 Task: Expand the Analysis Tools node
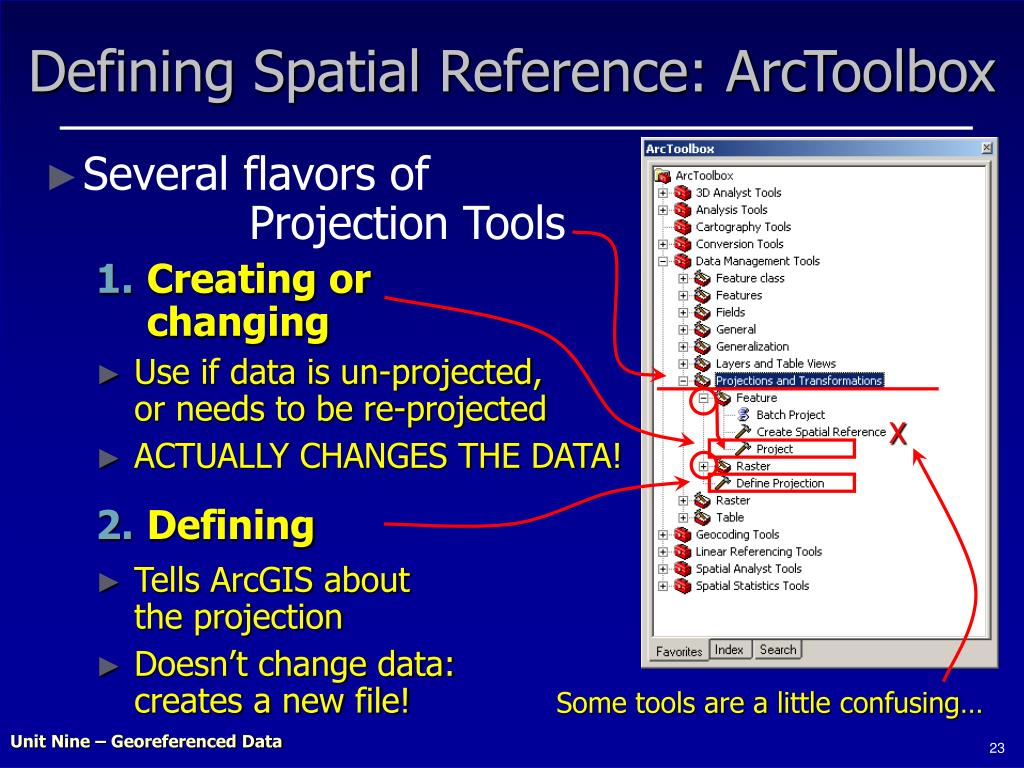pyautogui.click(x=663, y=210)
